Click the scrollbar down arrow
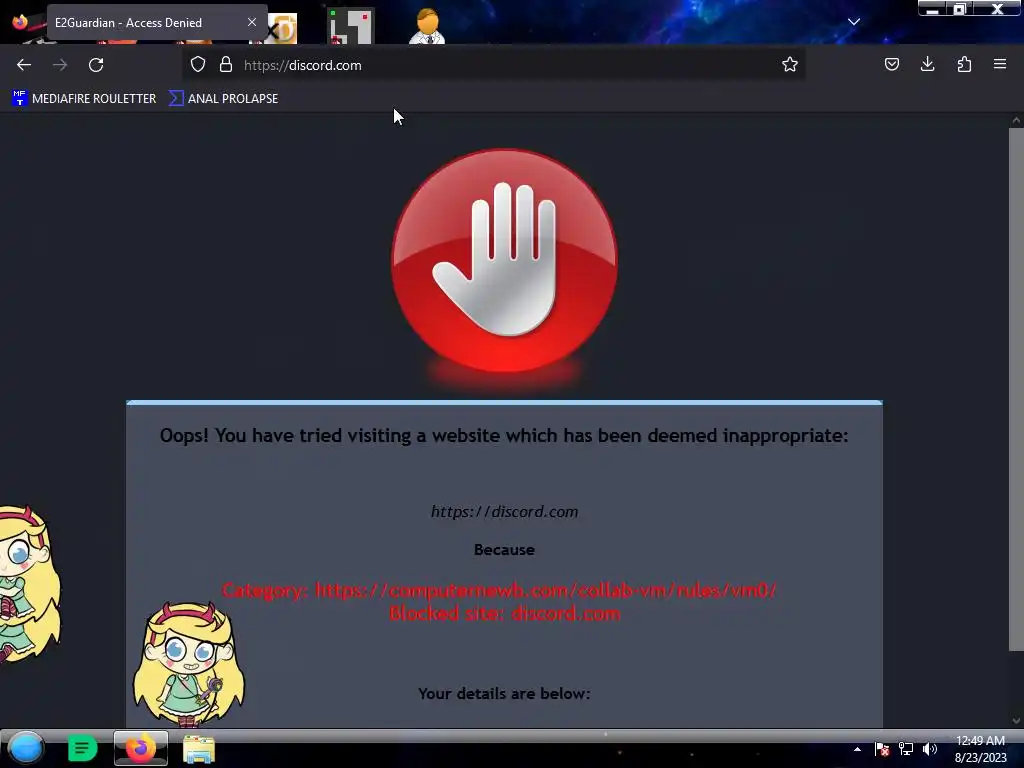 pos(1016,720)
